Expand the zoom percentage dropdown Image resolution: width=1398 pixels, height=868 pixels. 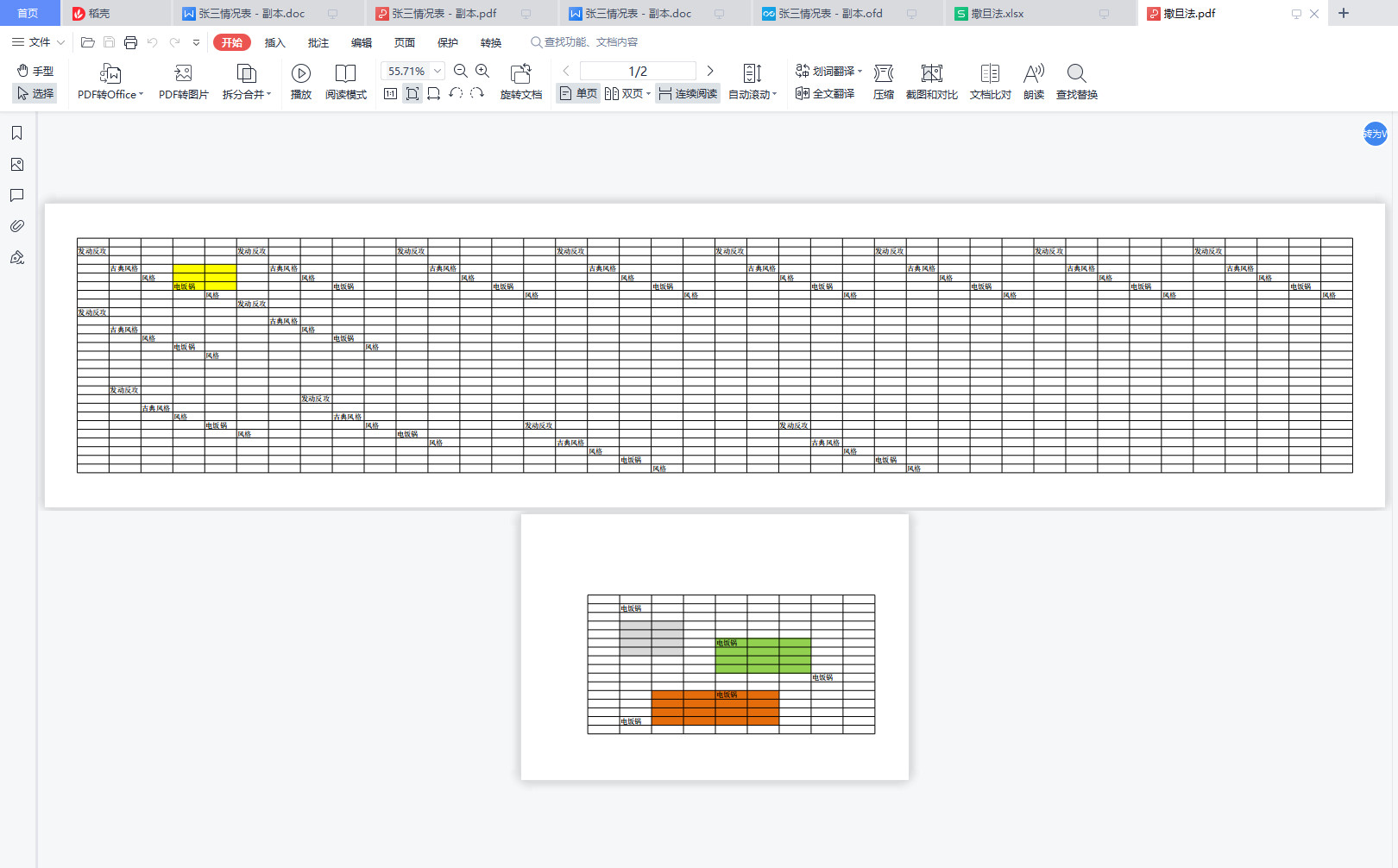pyautogui.click(x=438, y=71)
